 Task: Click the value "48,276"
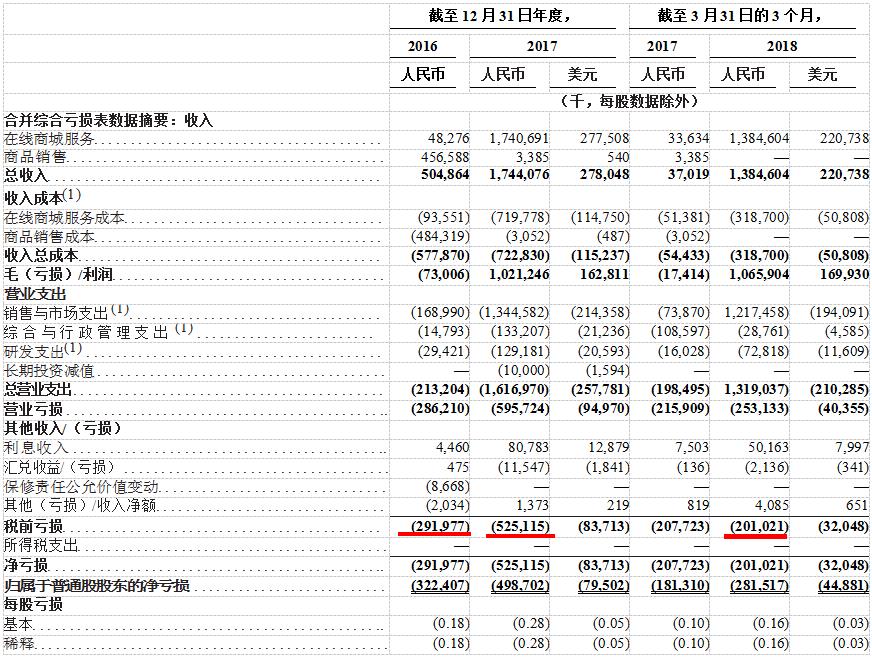(448, 138)
